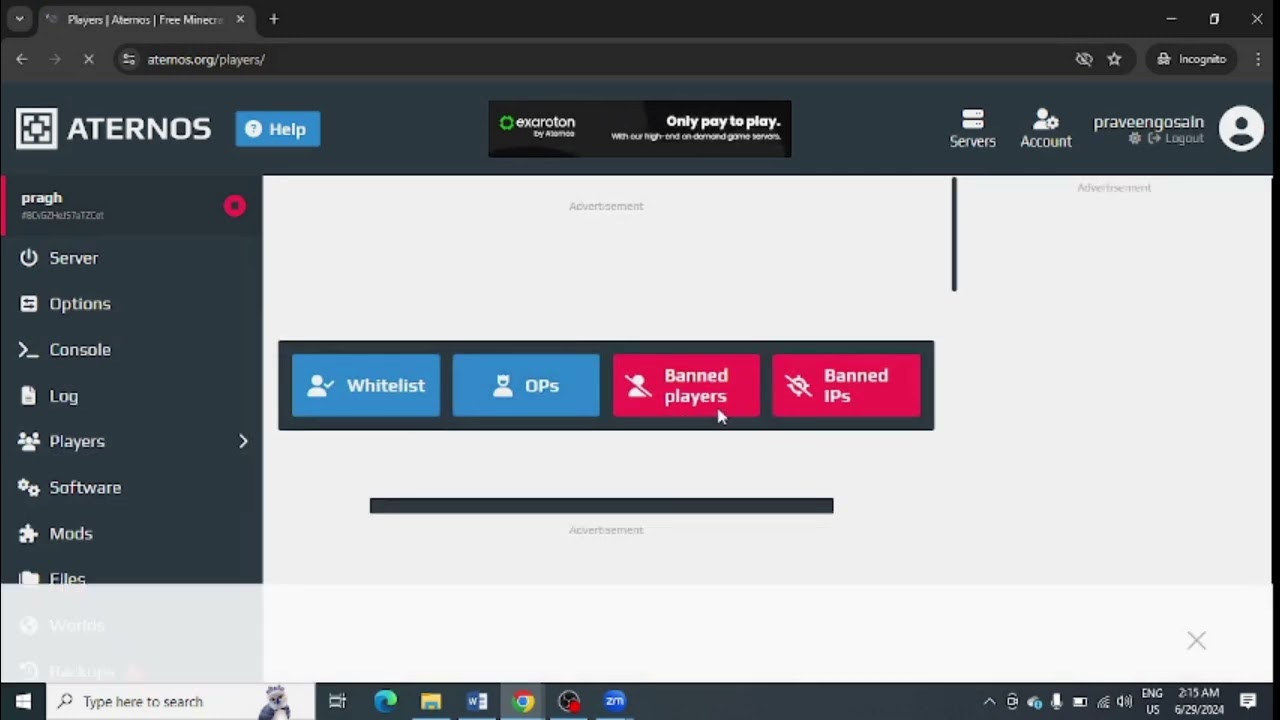The height and width of the screenshot is (720, 1280).
Task: Open the Banned IPs list
Action: click(x=846, y=386)
